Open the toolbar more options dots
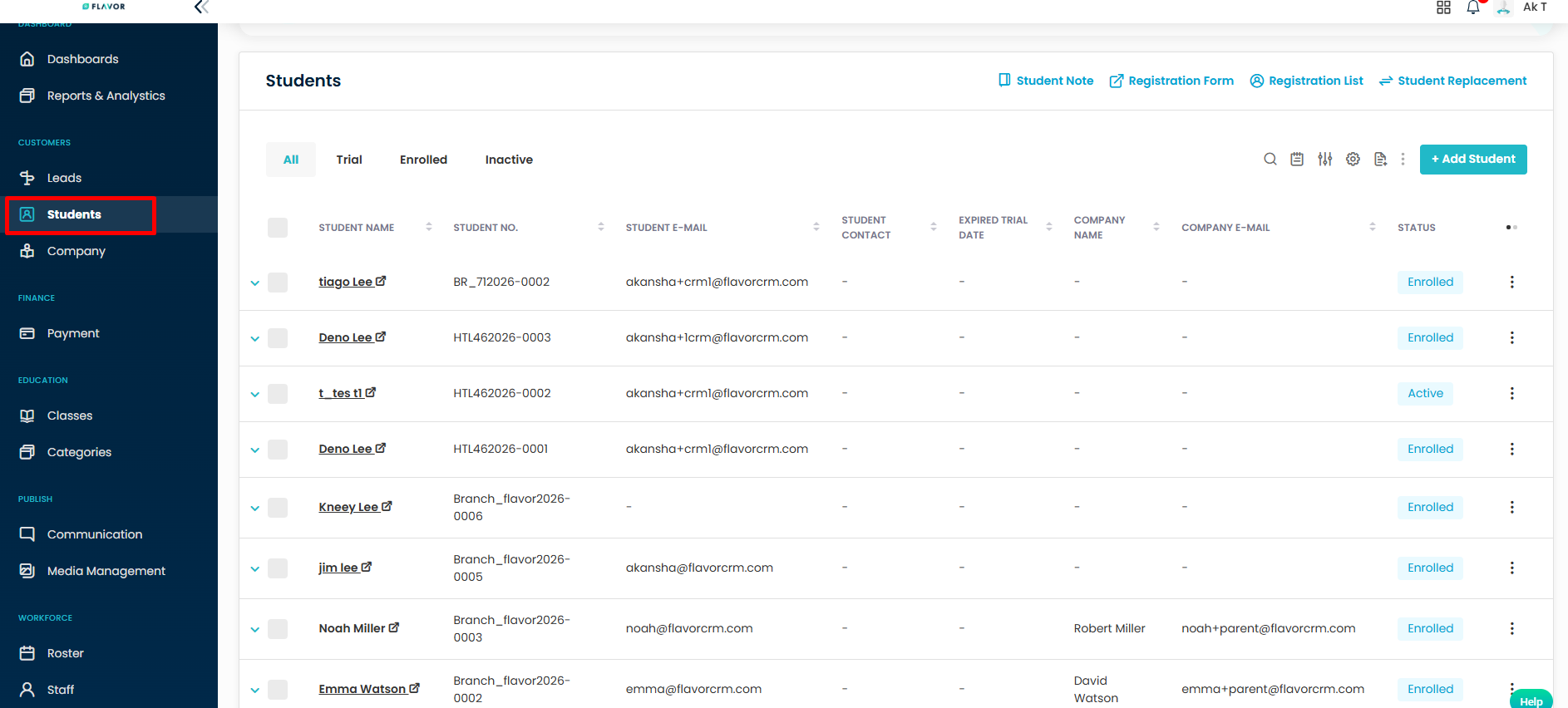Viewport: 1568px width, 708px height. coord(1403,159)
